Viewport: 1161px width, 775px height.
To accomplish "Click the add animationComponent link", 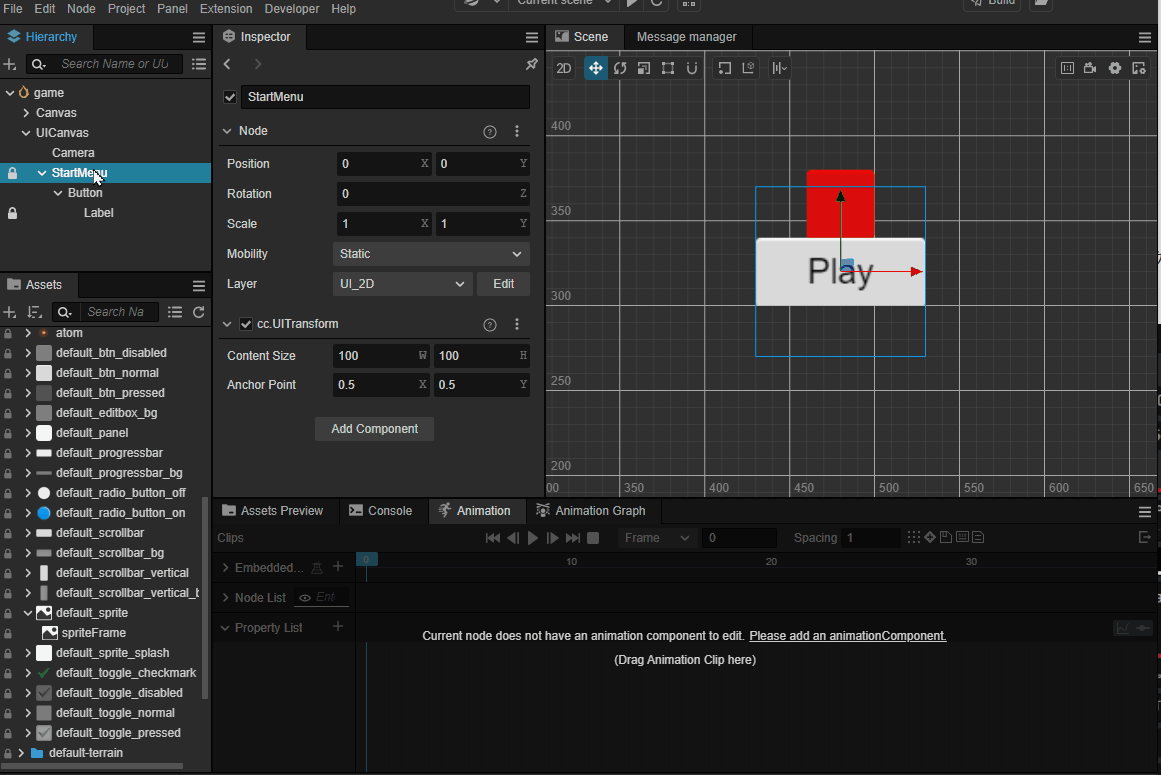I will point(847,636).
